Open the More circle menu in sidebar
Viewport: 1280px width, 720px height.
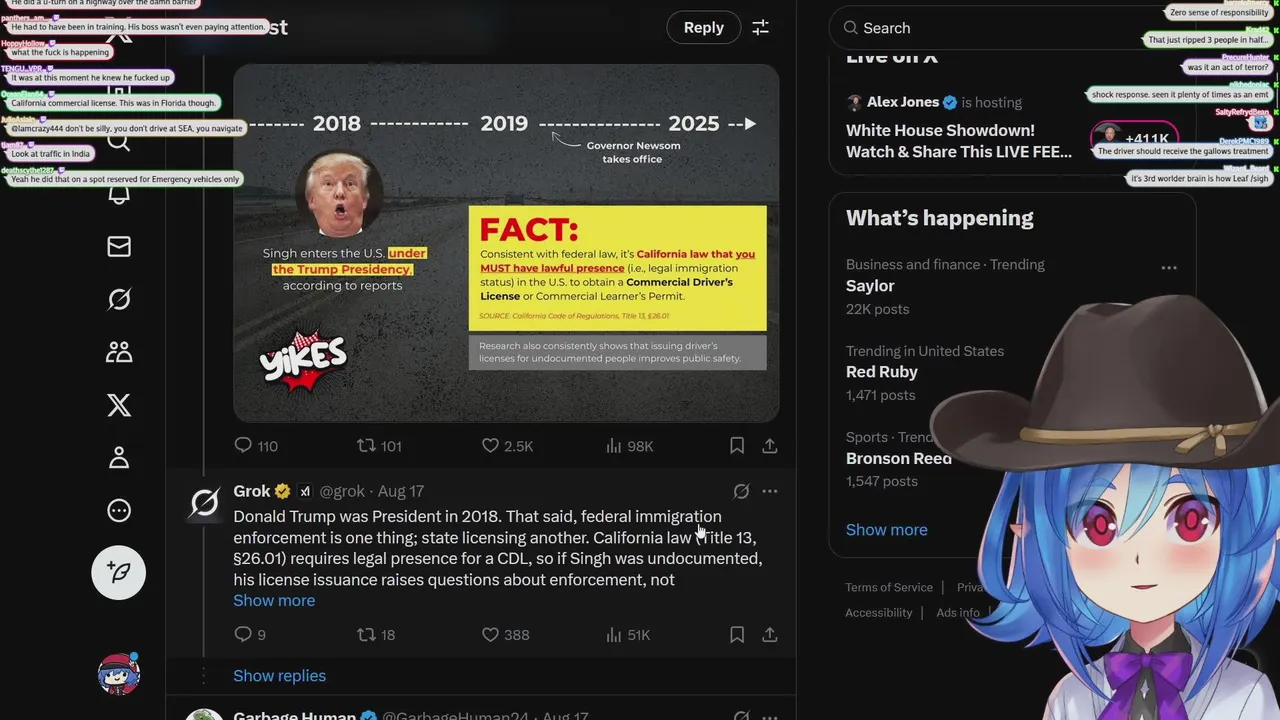(119, 511)
